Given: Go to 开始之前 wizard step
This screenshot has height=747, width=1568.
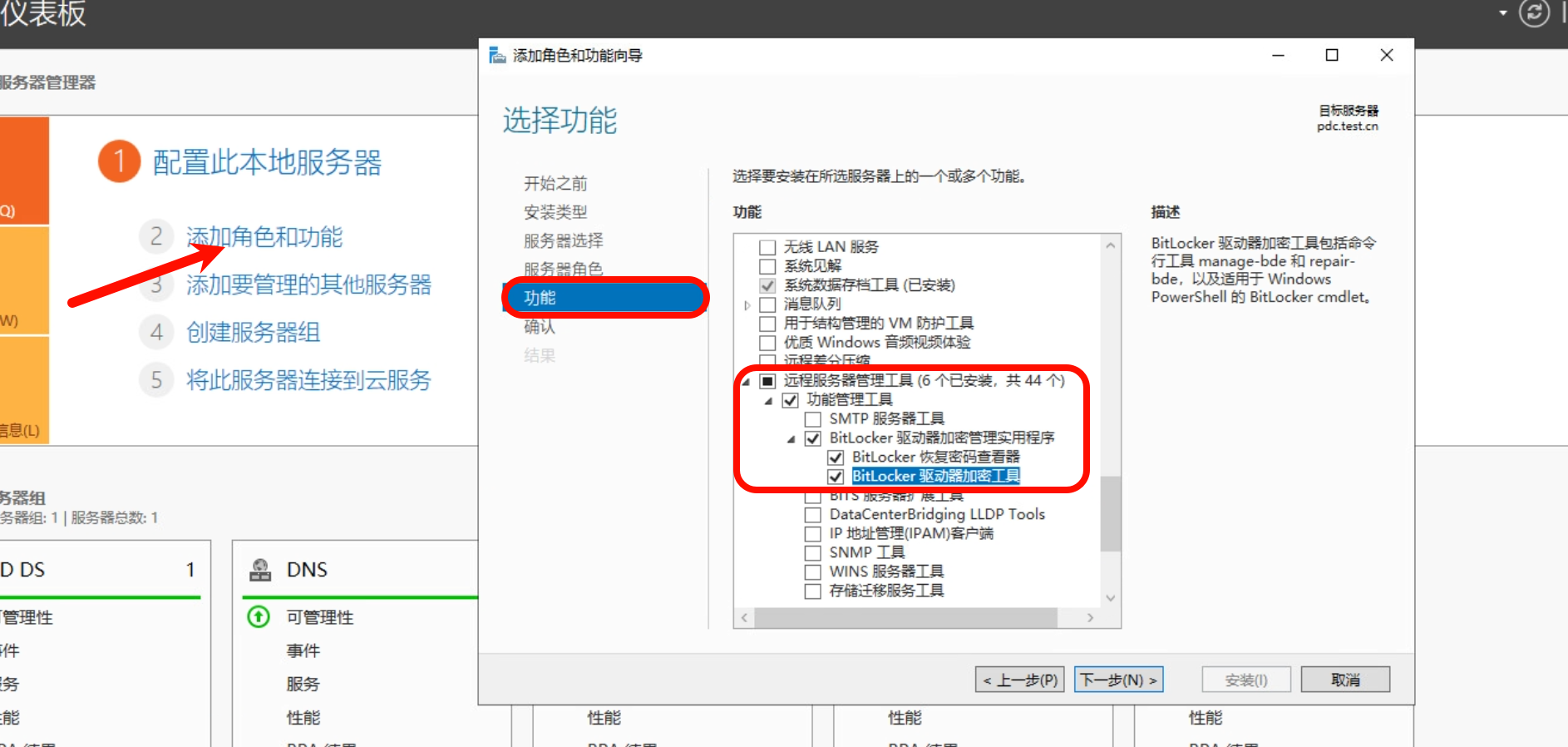Looking at the screenshot, I should [x=555, y=184].
